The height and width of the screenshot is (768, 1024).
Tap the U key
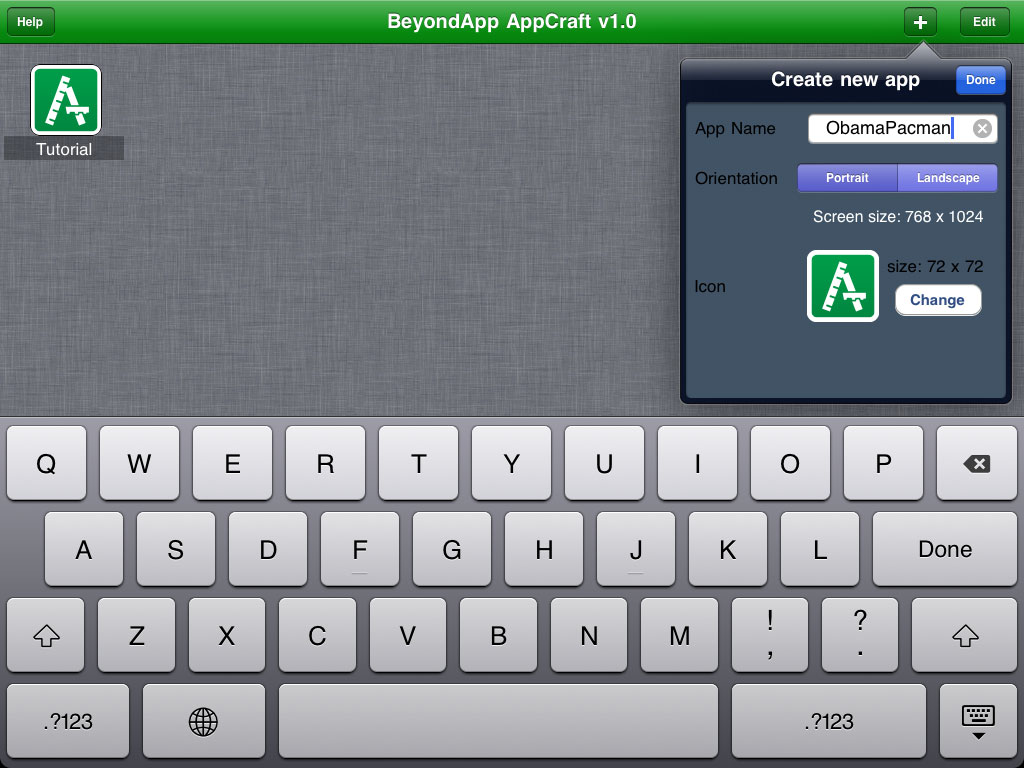(604, 464)
